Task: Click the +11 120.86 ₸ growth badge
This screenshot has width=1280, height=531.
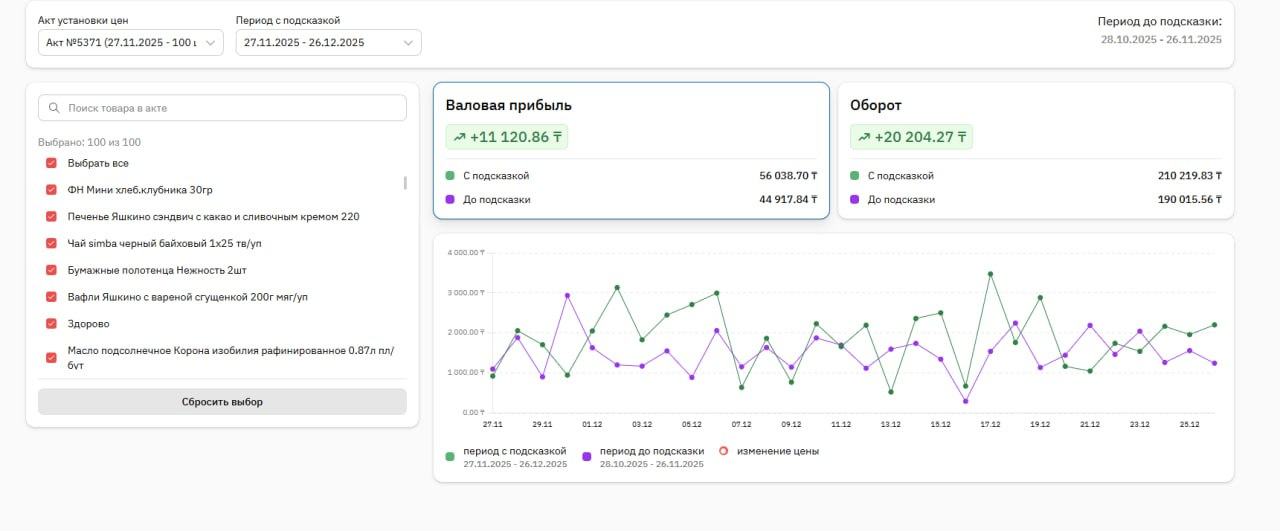Action: [507, 137]
